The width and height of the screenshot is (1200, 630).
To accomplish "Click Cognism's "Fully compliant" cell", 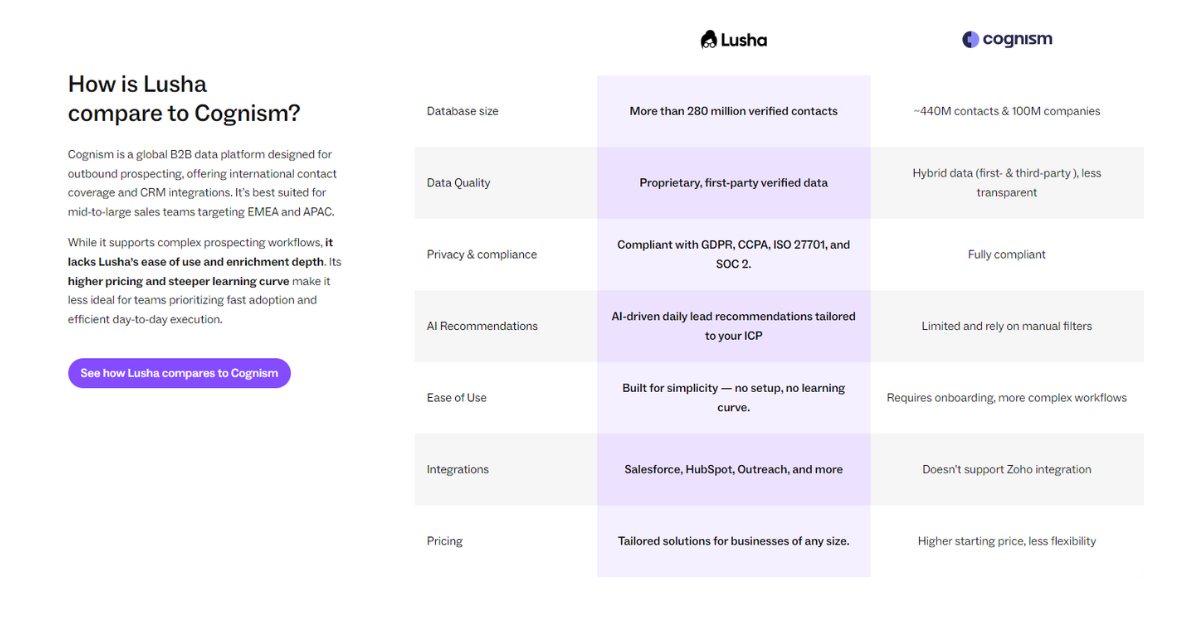I will pos(1007,255).
